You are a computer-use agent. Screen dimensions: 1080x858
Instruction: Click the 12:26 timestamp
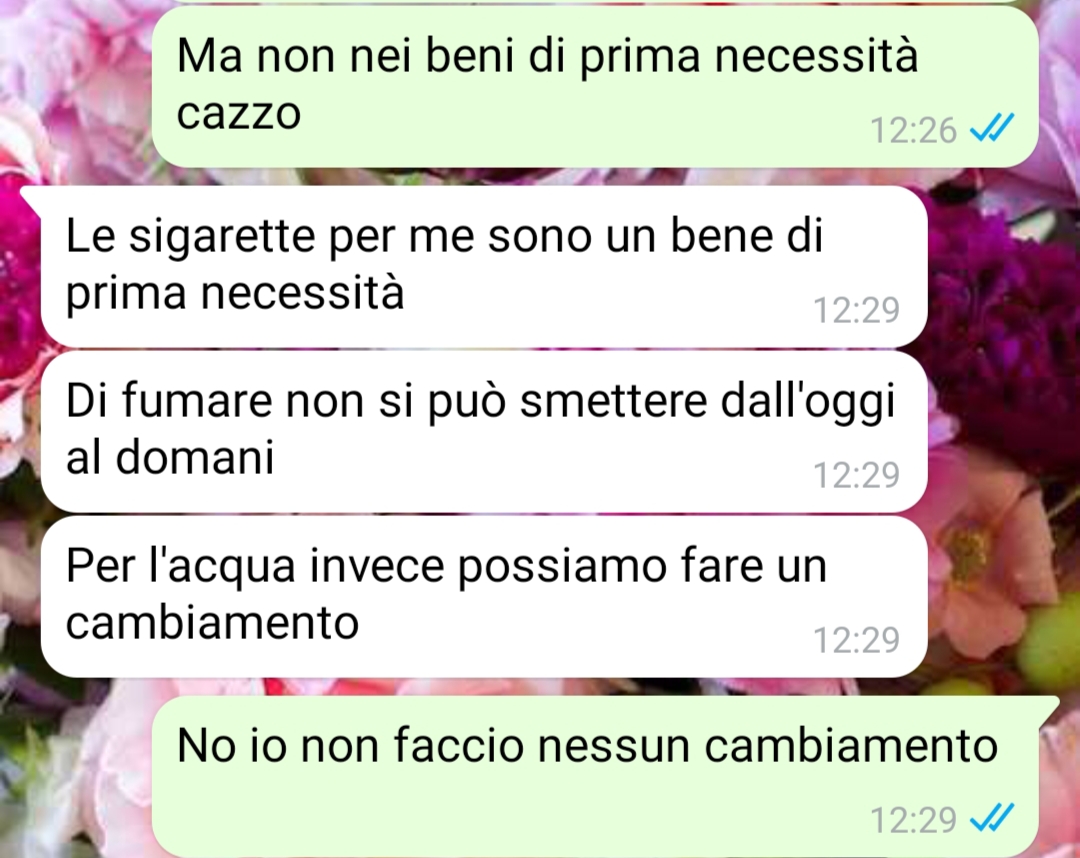[913, 130]
